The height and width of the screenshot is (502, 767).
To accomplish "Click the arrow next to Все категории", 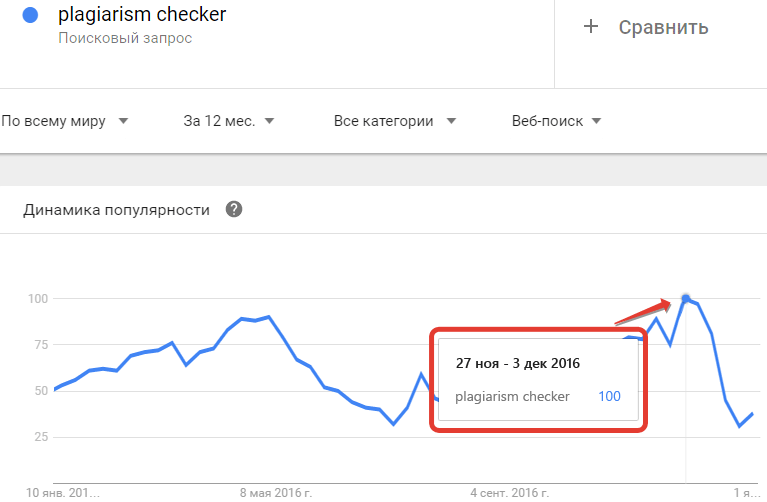I will pos(451,121).
